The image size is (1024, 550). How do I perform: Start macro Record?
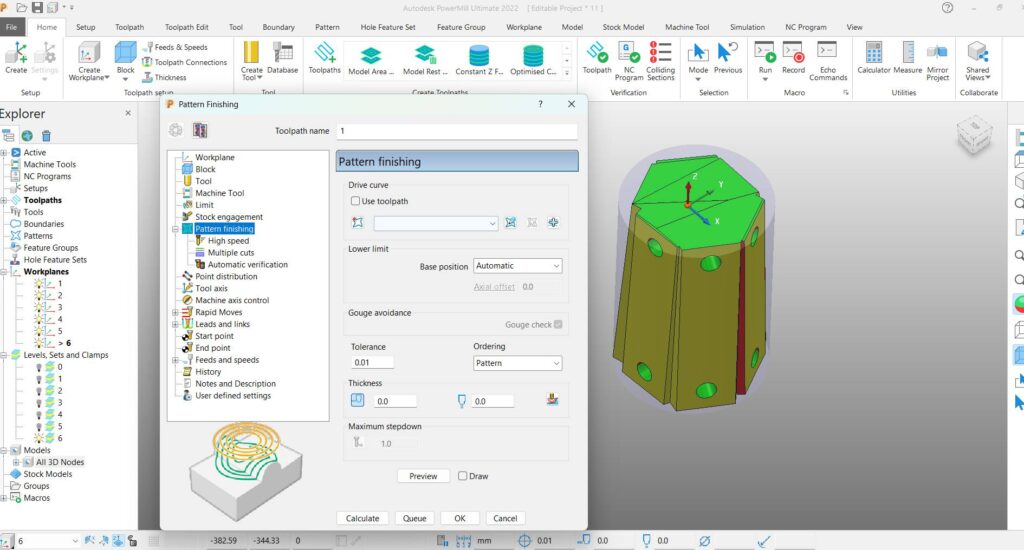pos(793,57)
